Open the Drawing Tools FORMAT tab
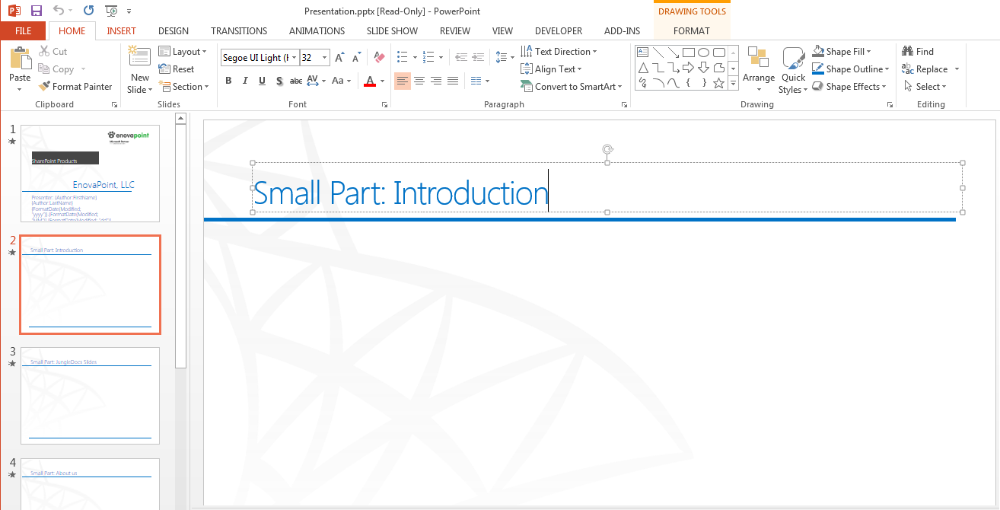Viewport: 1000px width, 510px height. click(691, 31)
